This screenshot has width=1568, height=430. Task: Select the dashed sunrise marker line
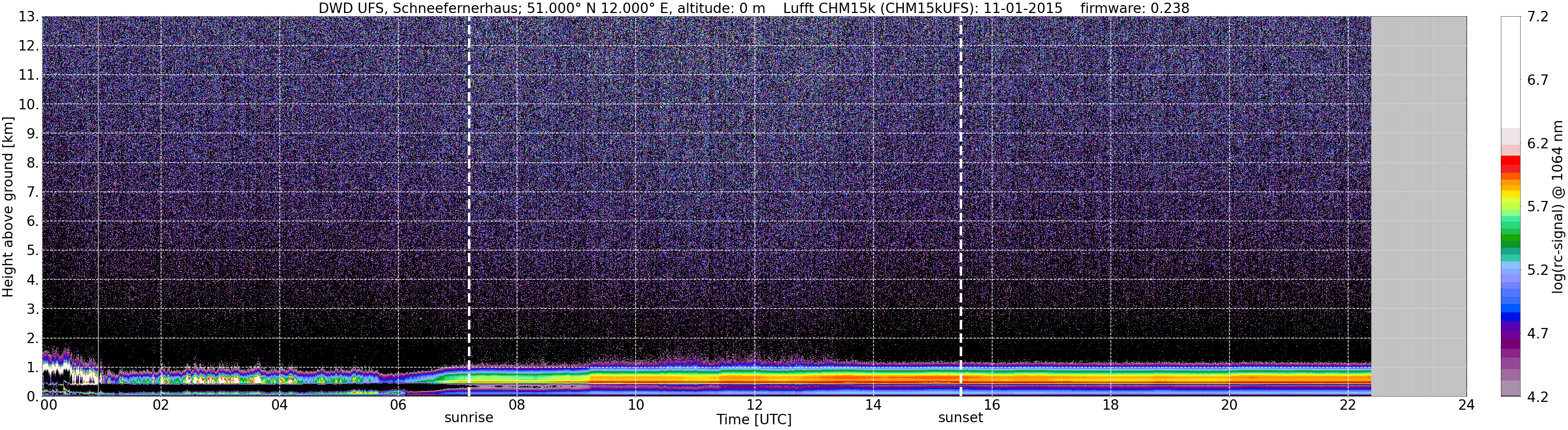[x=469, y=207]
